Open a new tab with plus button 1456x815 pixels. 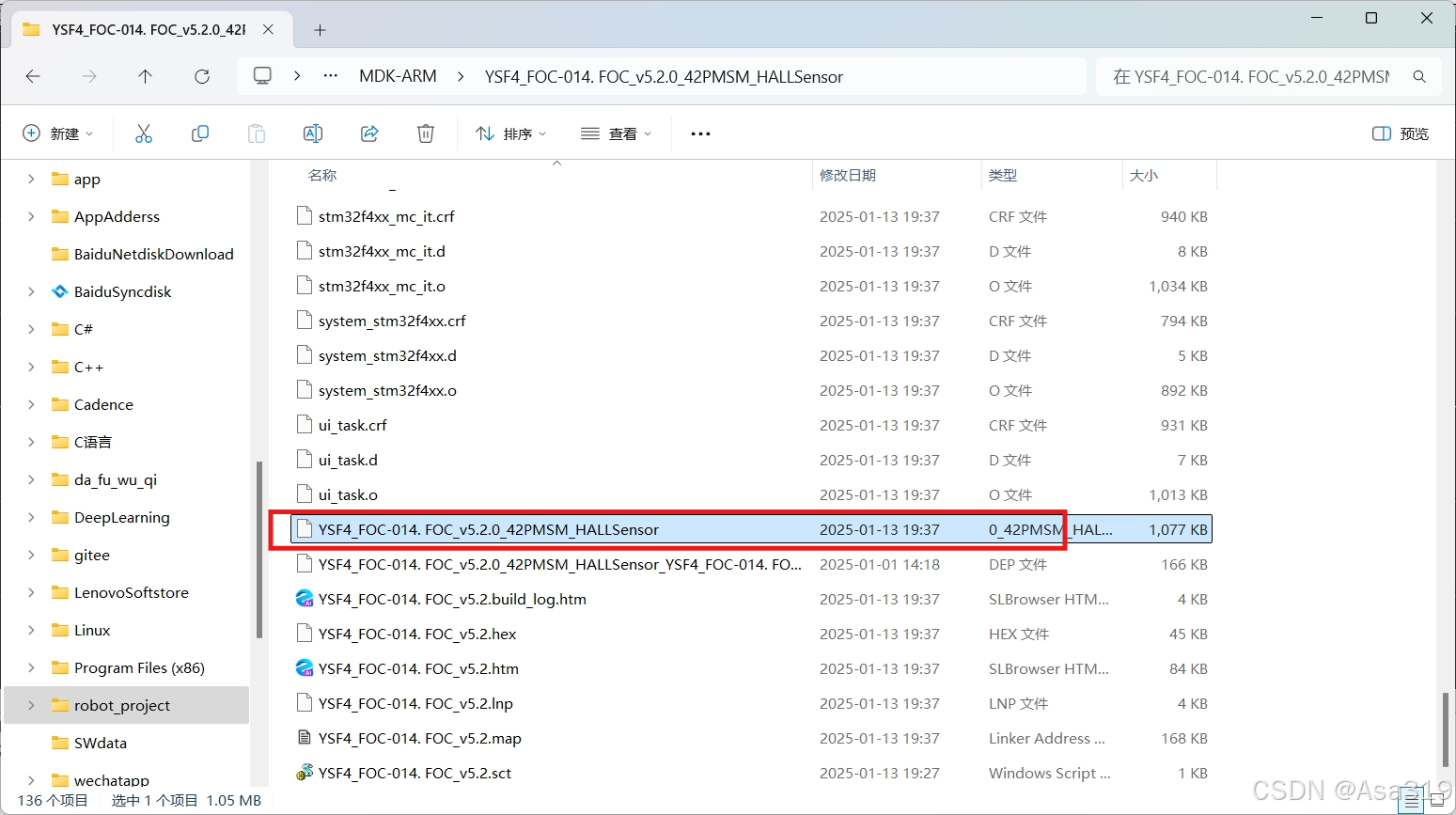pos(320,30)
